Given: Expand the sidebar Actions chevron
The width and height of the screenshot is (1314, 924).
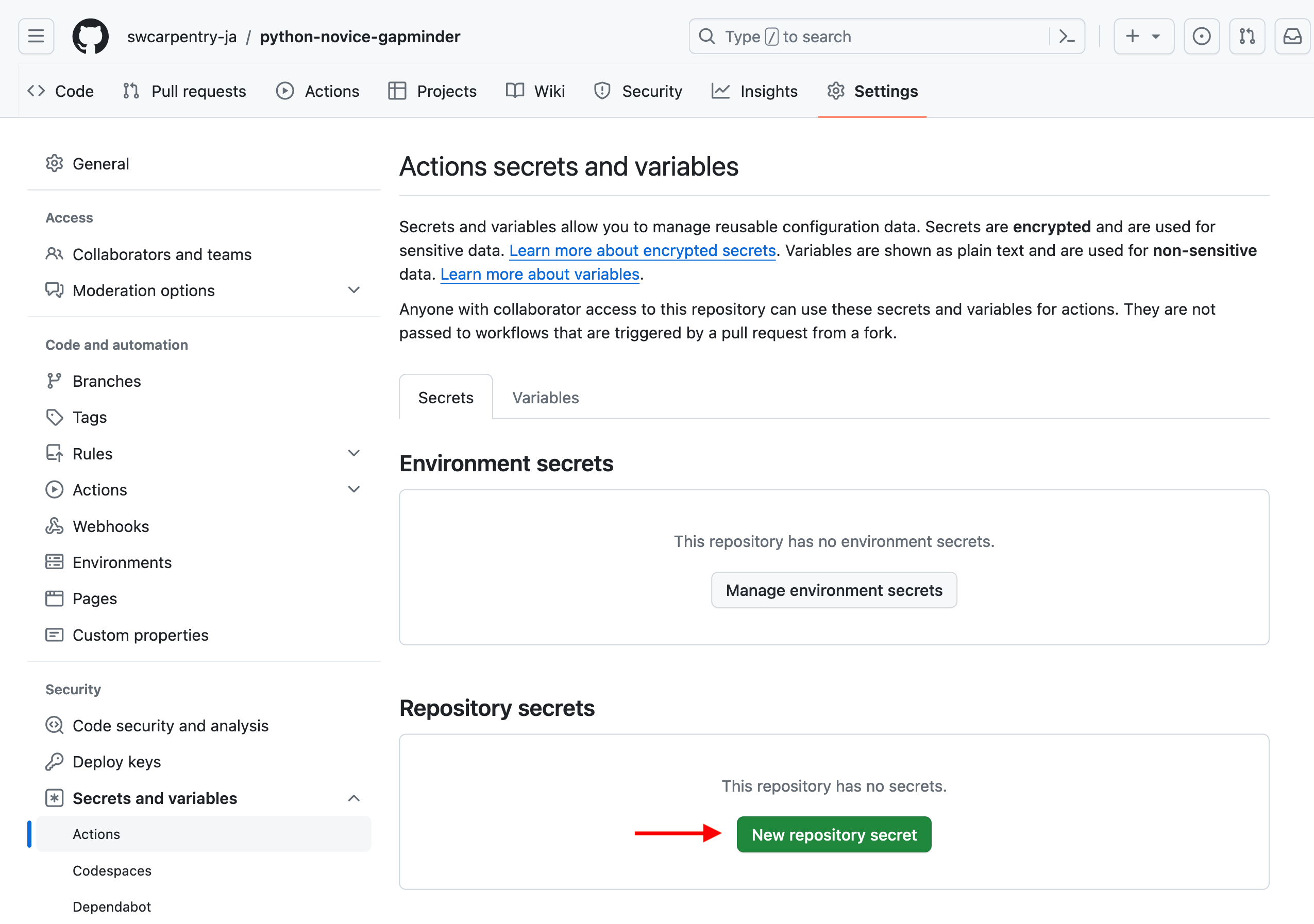Looking at the screenshot, I should pyautogui.click(x=354, y=490).
